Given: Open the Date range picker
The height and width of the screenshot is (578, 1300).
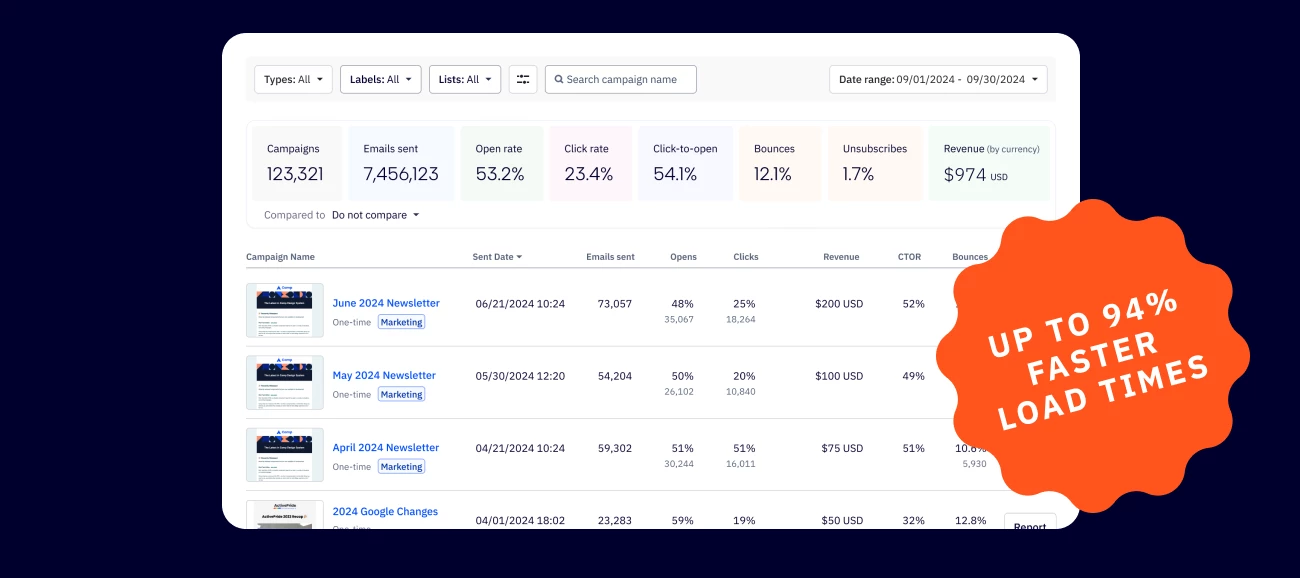Looking at the screenshot, I should 938,79.
